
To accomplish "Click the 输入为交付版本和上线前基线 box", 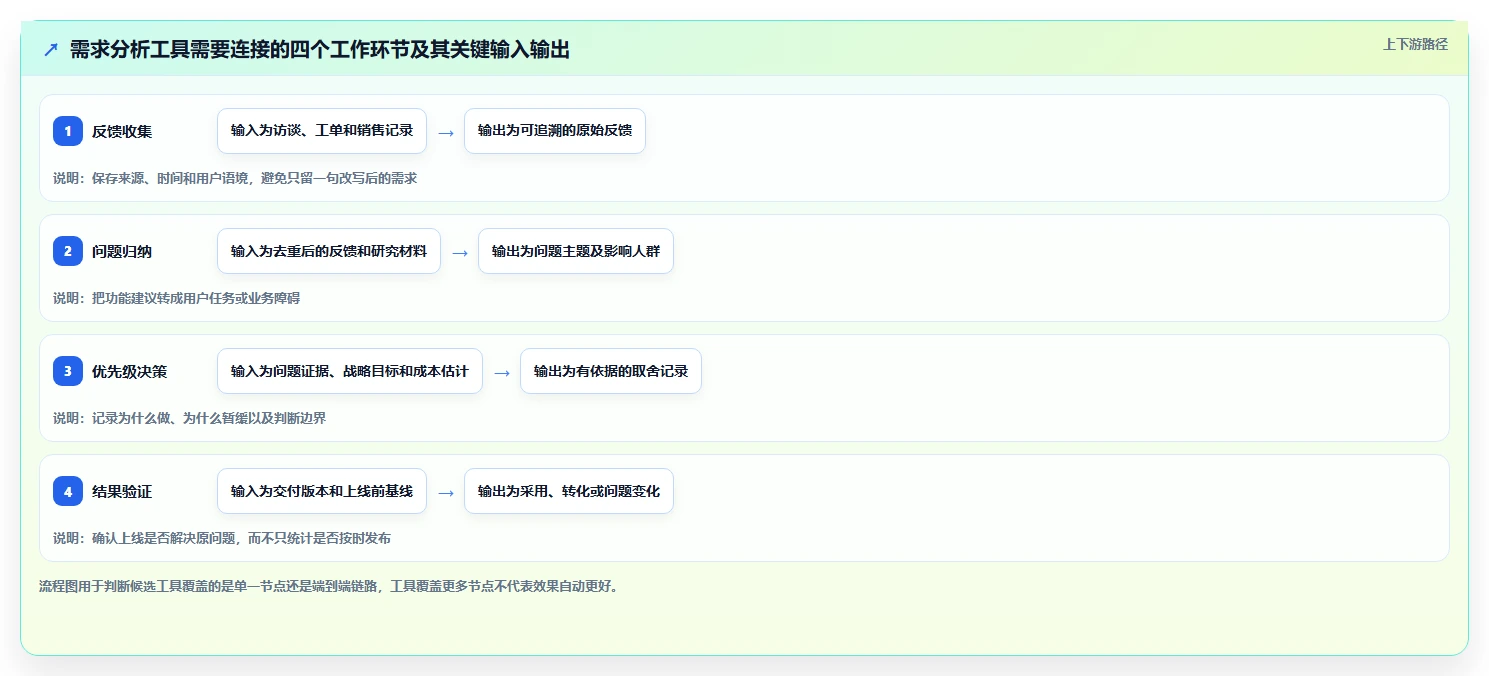I will [322, 491].
